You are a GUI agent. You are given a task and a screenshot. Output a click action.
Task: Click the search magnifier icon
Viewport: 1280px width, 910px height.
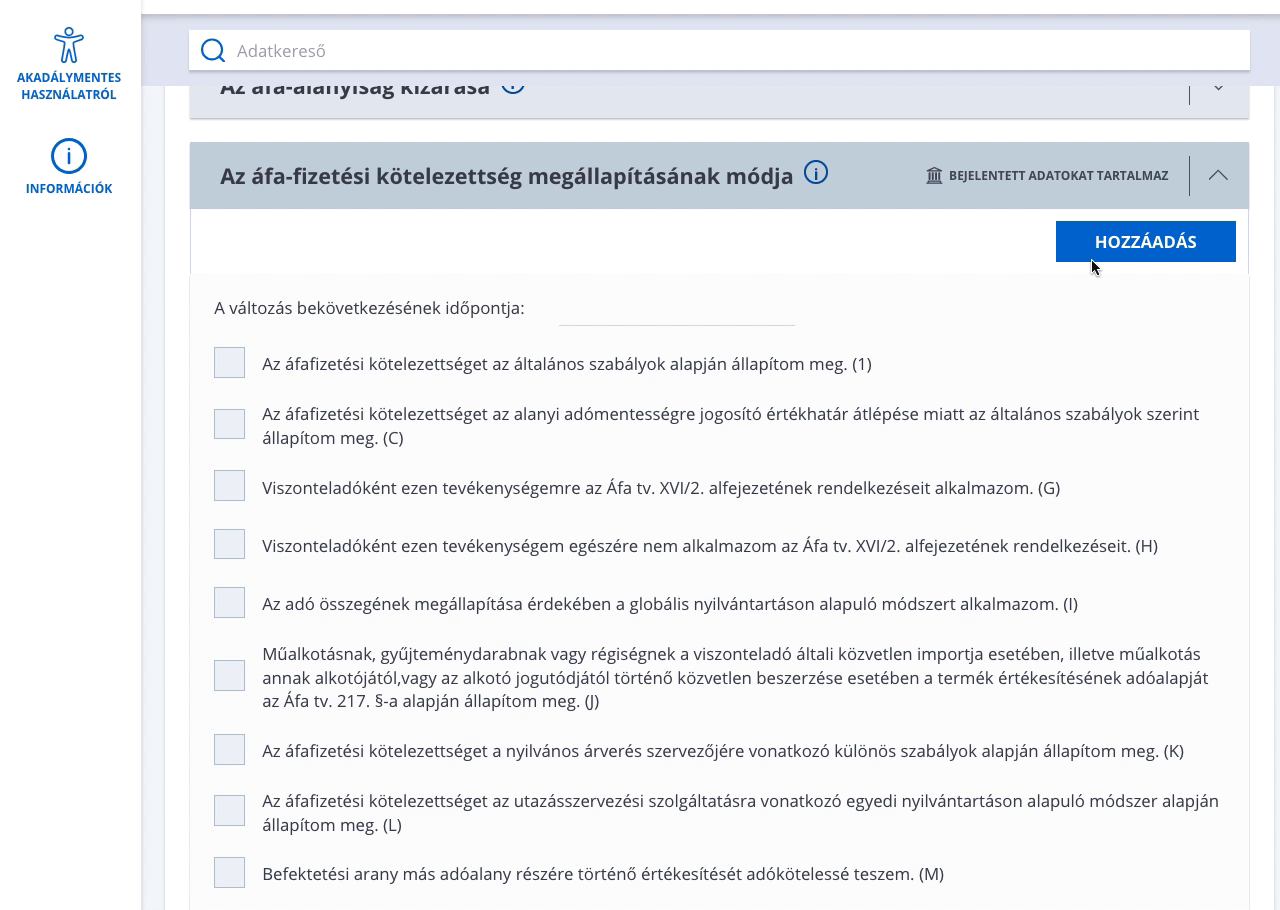212,50
